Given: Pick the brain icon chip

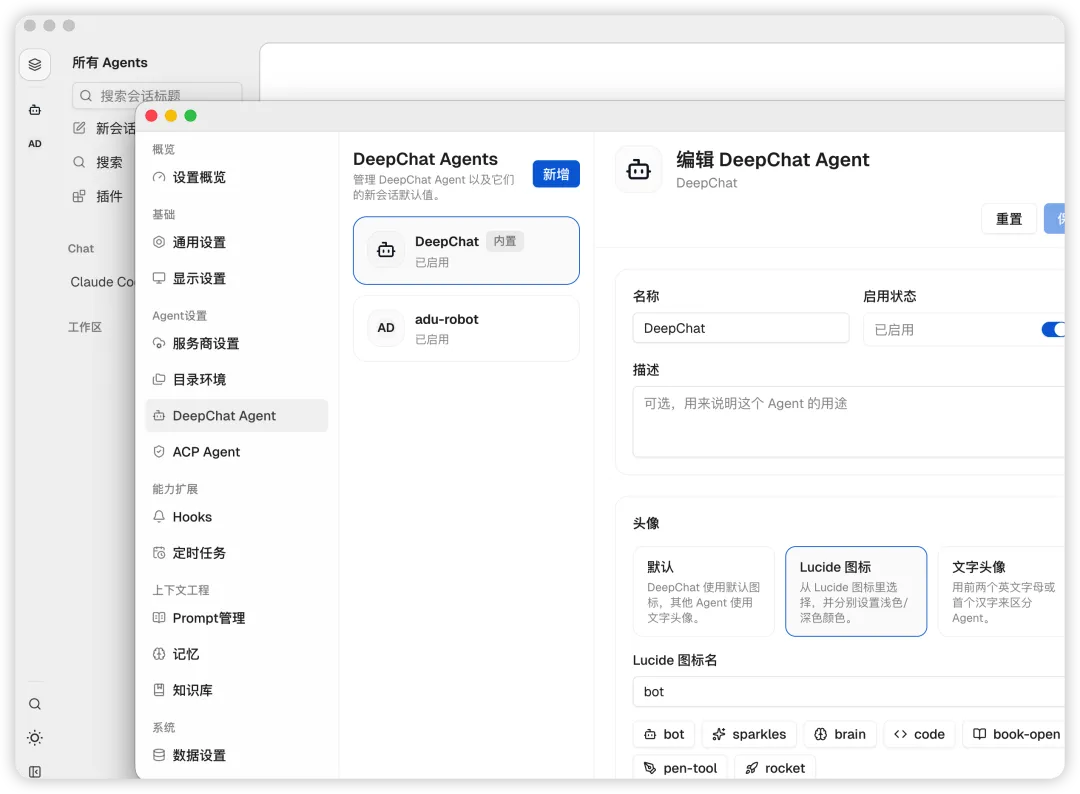Looking at the screenshot, I should point(840,734).
